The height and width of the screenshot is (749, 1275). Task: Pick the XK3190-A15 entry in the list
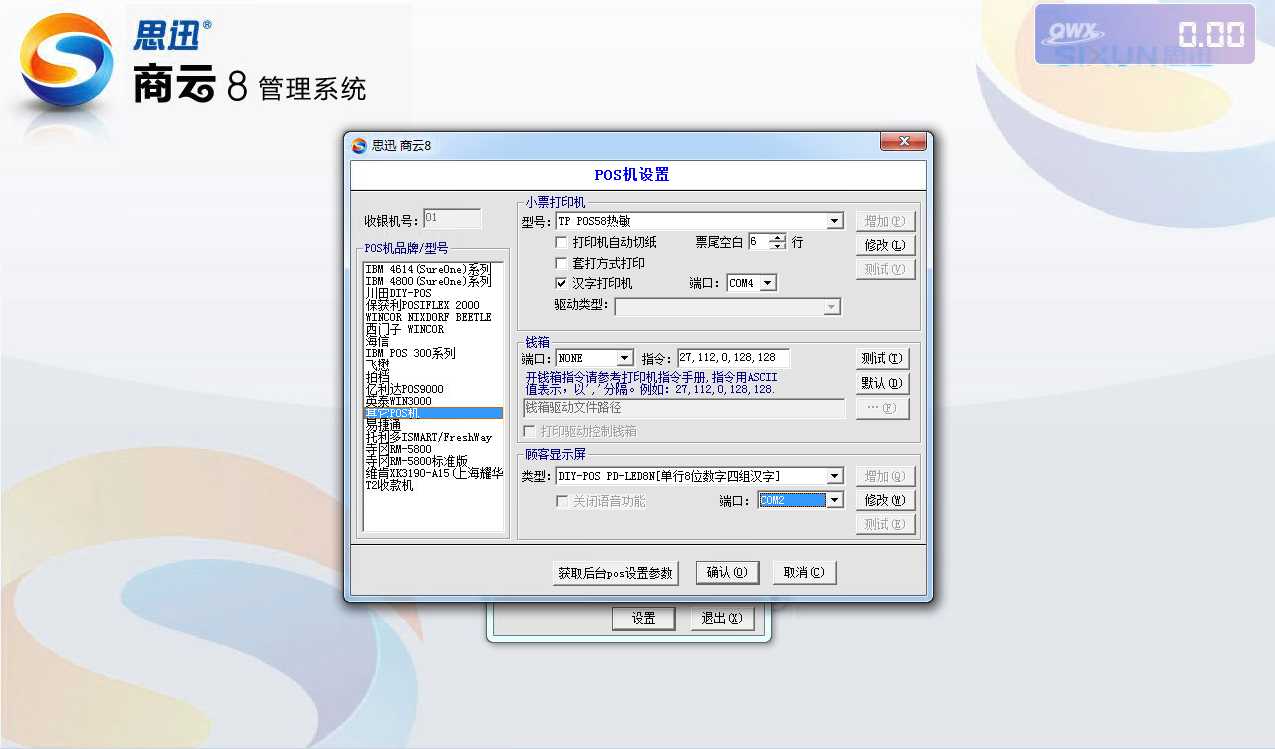pos(433,473)
